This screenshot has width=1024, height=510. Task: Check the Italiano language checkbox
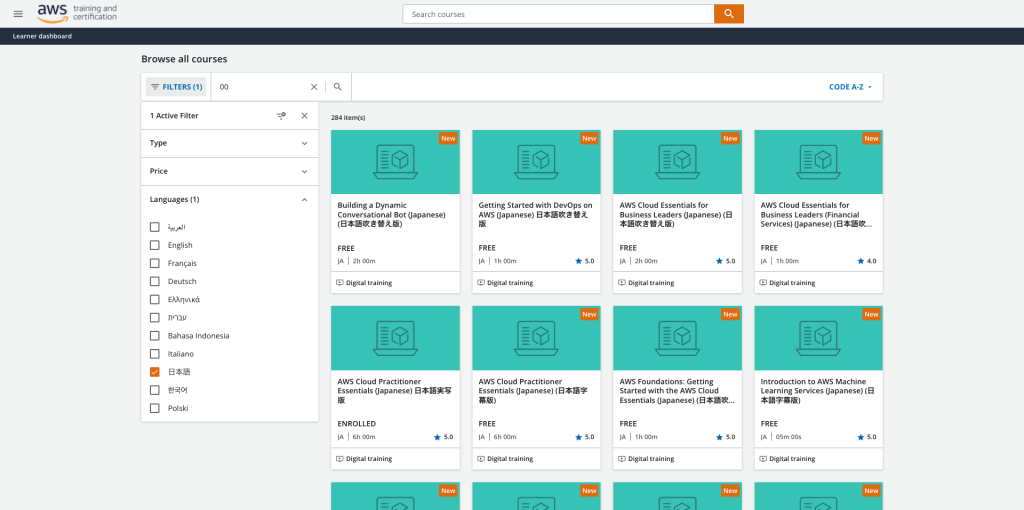(155, 354)
